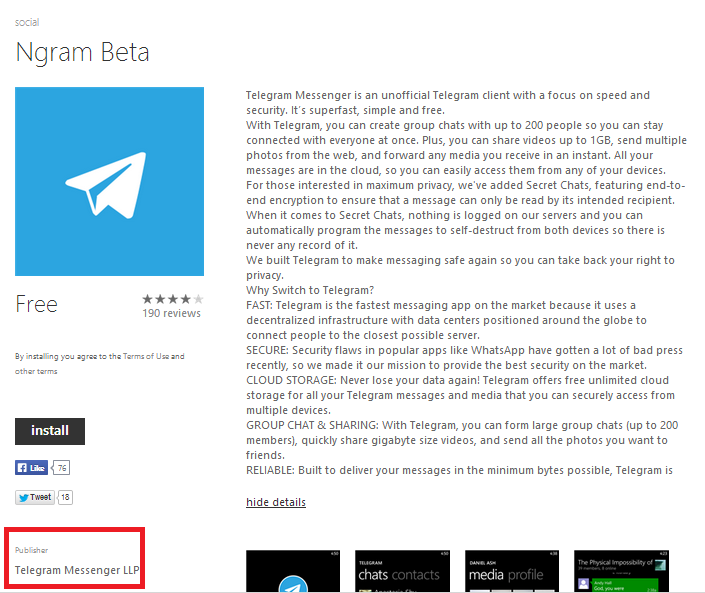The height and width of the screenshot is (593, 705).
Task: Open the media profile screenshot thumbnail
Action: click(x=512, y=571)
